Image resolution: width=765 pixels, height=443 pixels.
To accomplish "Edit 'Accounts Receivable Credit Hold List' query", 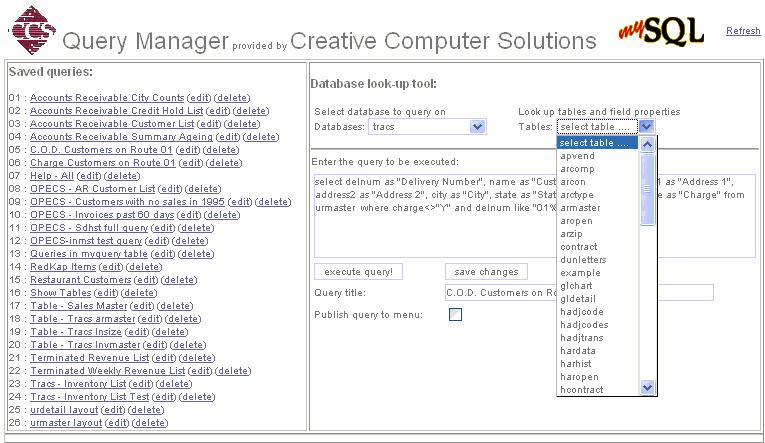I will coord(218,111).
